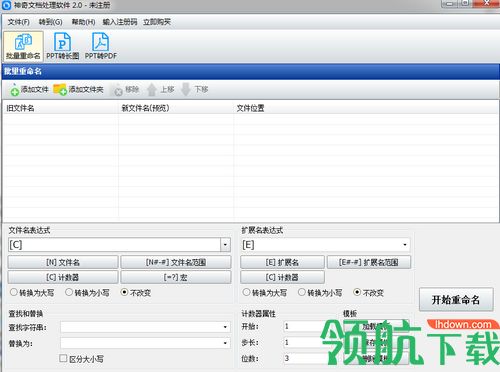Open the 帮助(H) menu

pos(83,22)
